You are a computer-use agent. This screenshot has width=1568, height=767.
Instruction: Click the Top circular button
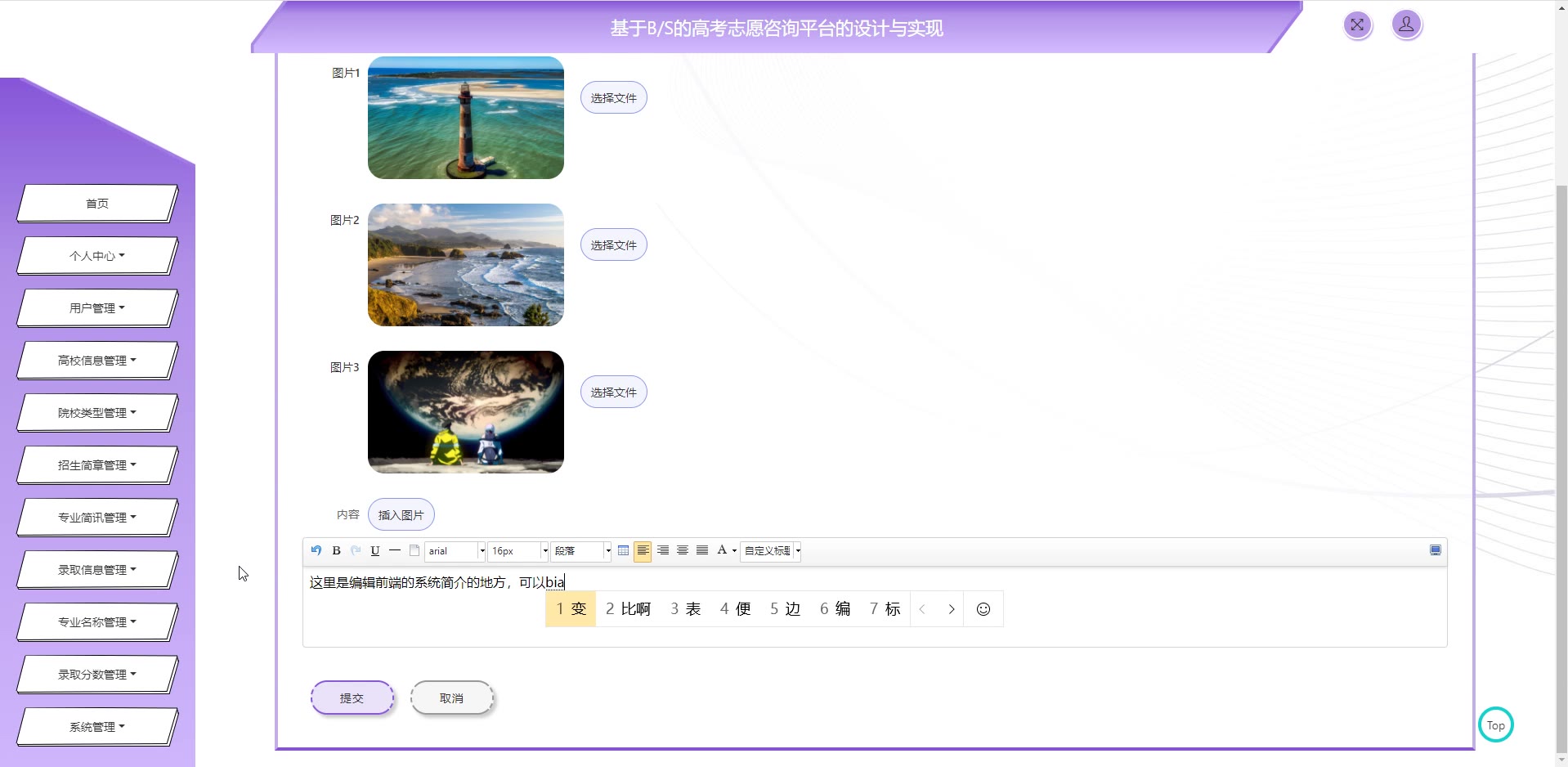(x=1495, y=724)
